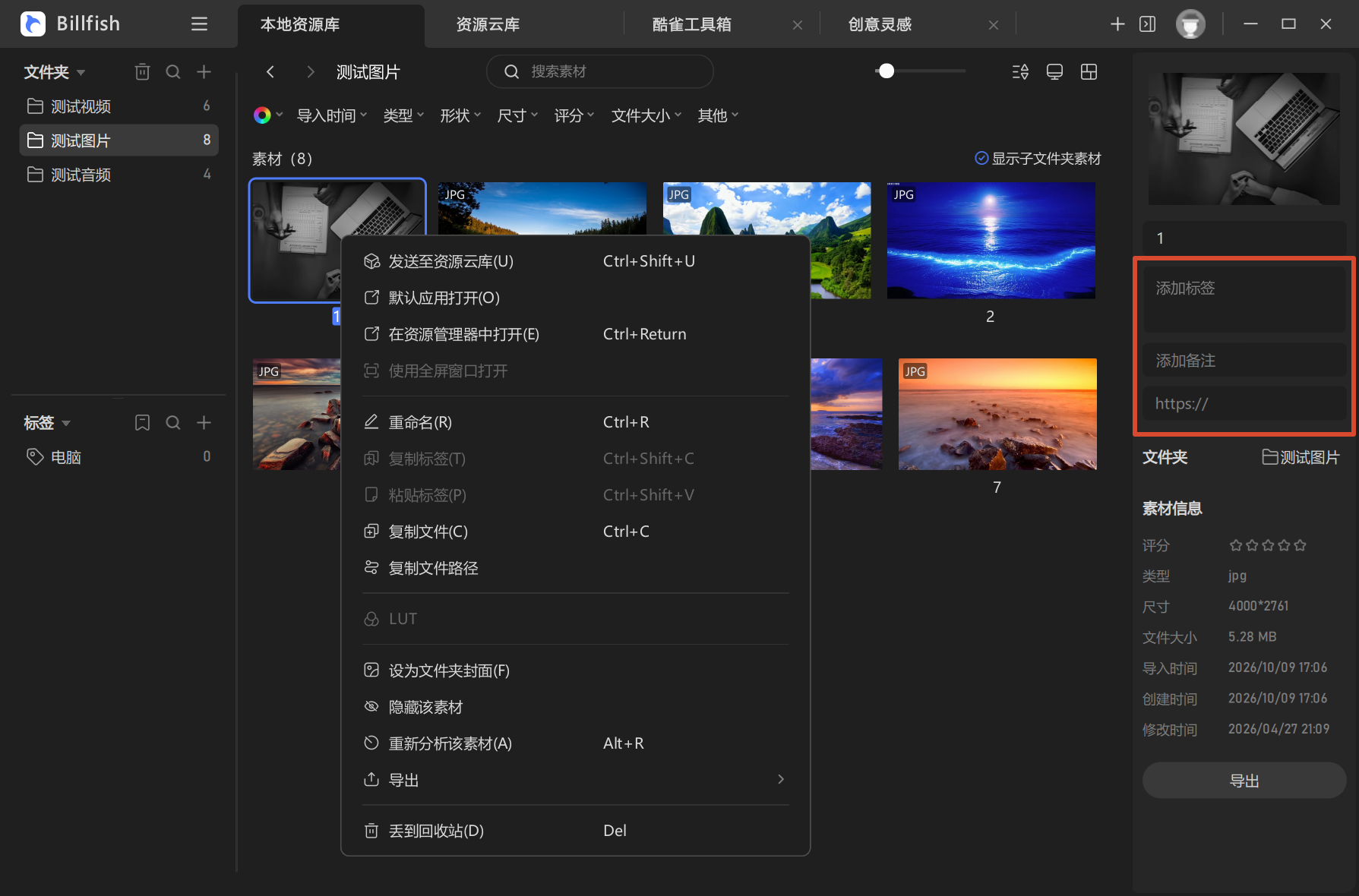This screenshot has height=896, width=1359.
Task: Add a new tag with the plus icon
Action: point(204,423)
